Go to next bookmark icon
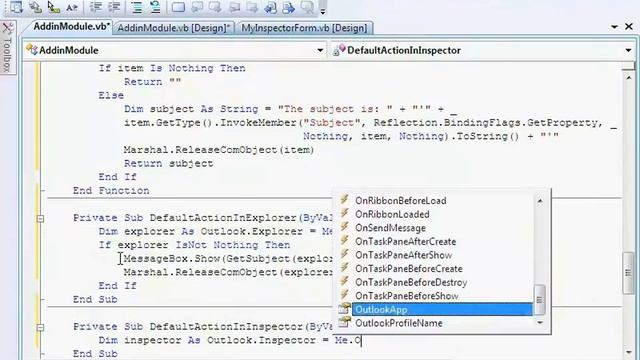Viewport: 640px width, 360px height. coord(215,7)
